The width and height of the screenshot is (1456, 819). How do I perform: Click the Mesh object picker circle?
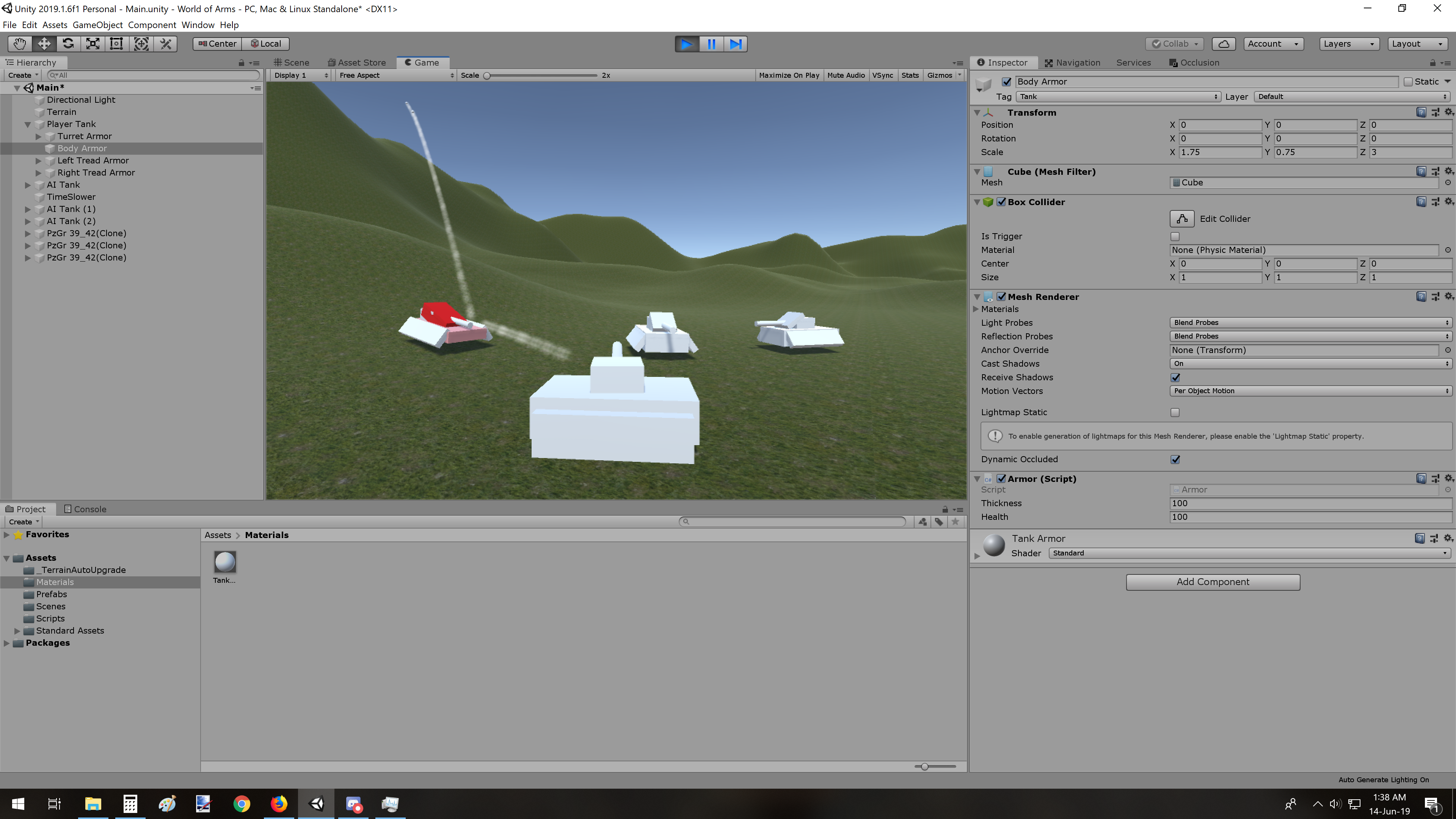point(1448,182)
